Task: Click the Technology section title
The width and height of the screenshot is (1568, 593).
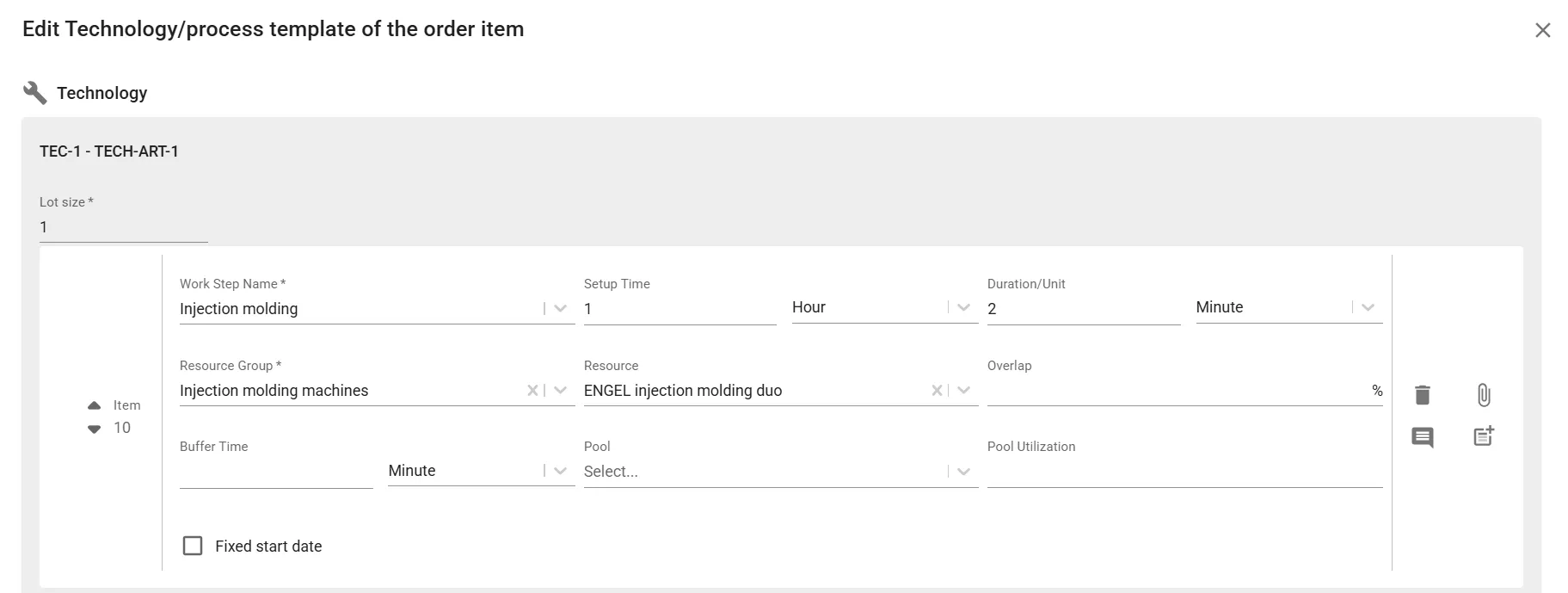Action: pos(102,93)
